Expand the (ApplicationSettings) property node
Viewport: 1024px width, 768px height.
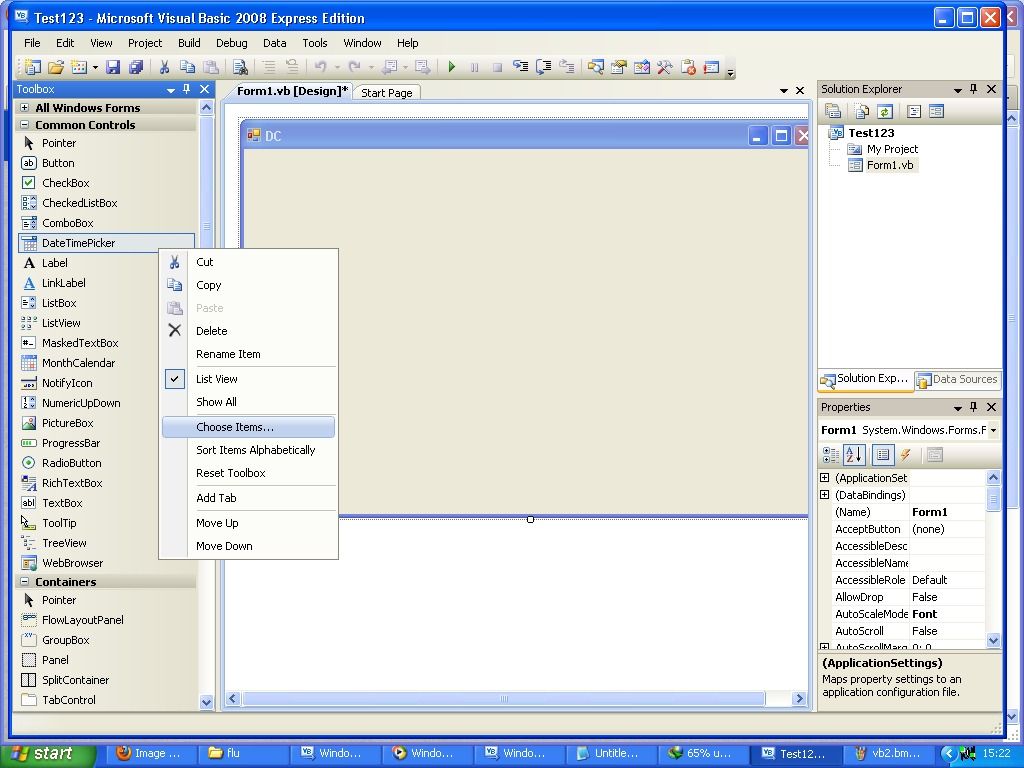825,477
